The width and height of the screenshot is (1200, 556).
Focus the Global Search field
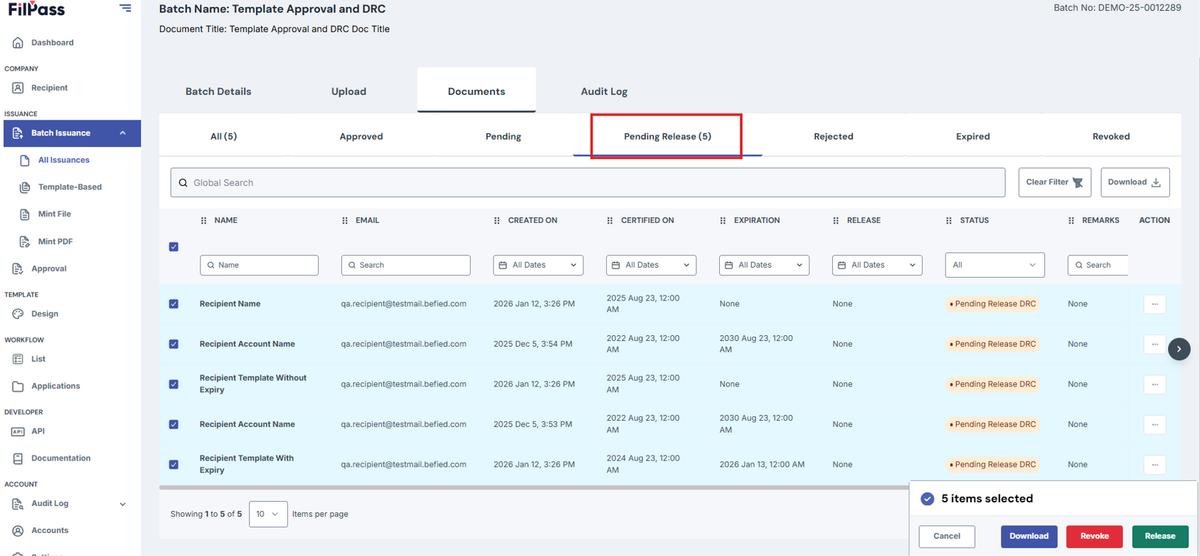588,183
